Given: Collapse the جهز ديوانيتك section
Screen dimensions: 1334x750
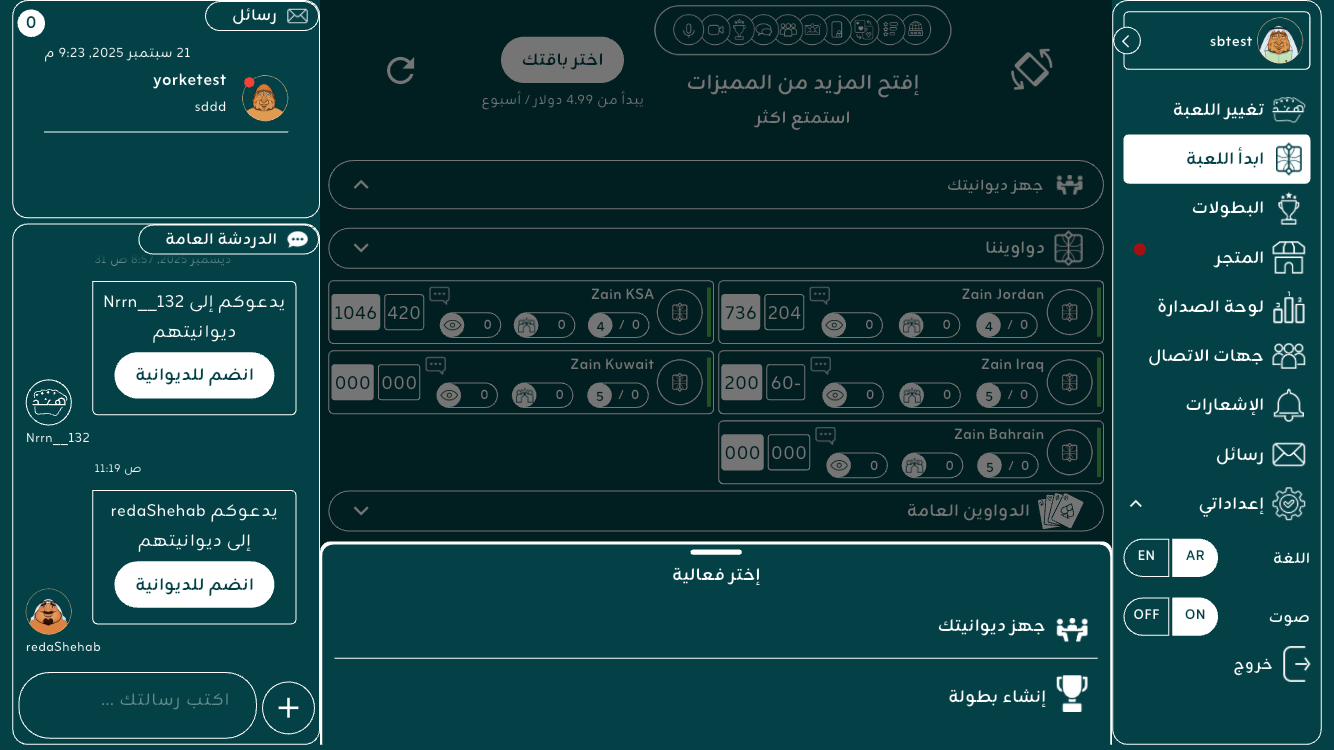Looking at the screenshot, I should tap(362, 185).
